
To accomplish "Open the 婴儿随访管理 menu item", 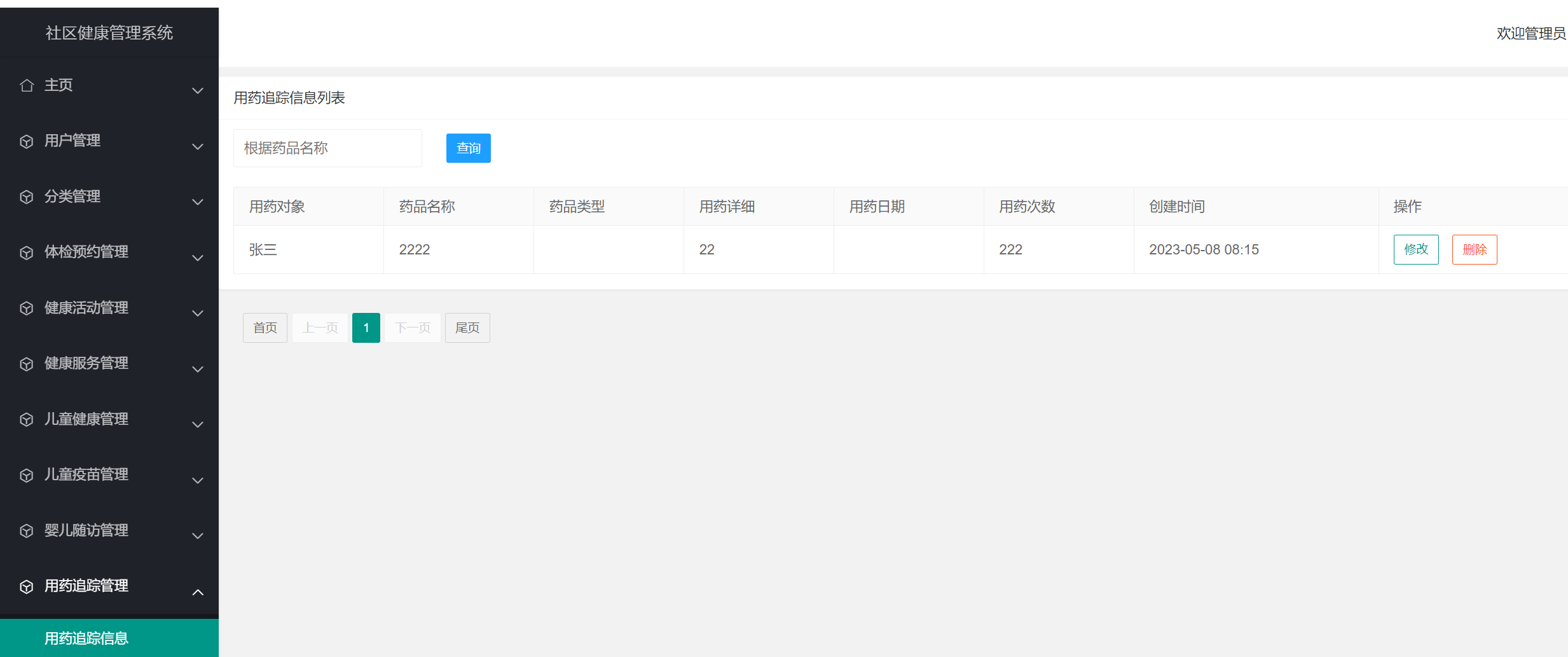I will (x=86, y=530).
